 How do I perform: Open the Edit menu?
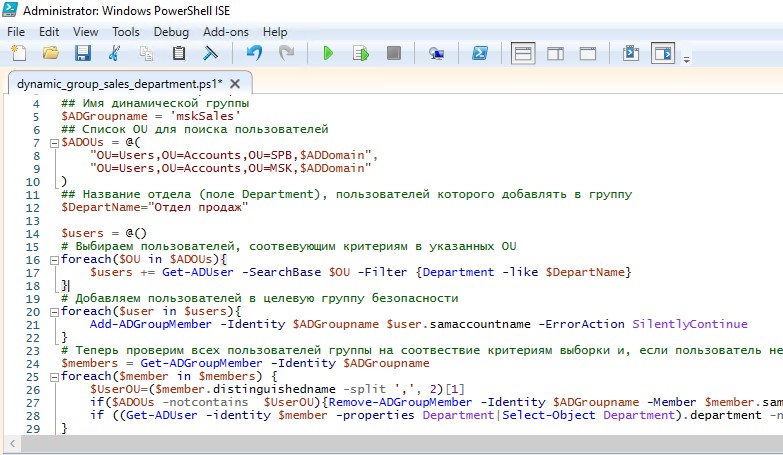(49, 32)
